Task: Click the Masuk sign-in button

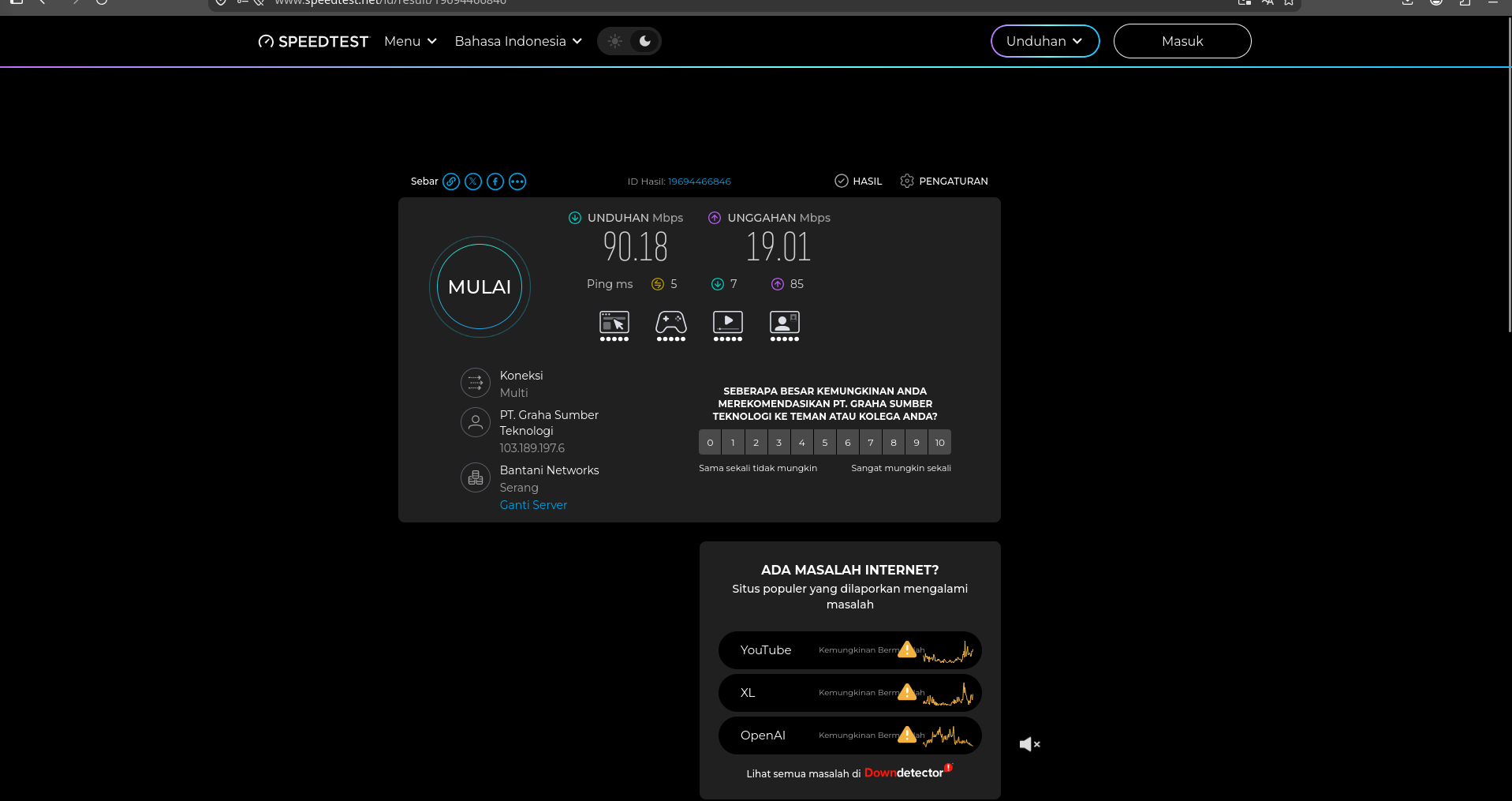Action: pos(1182,41)
